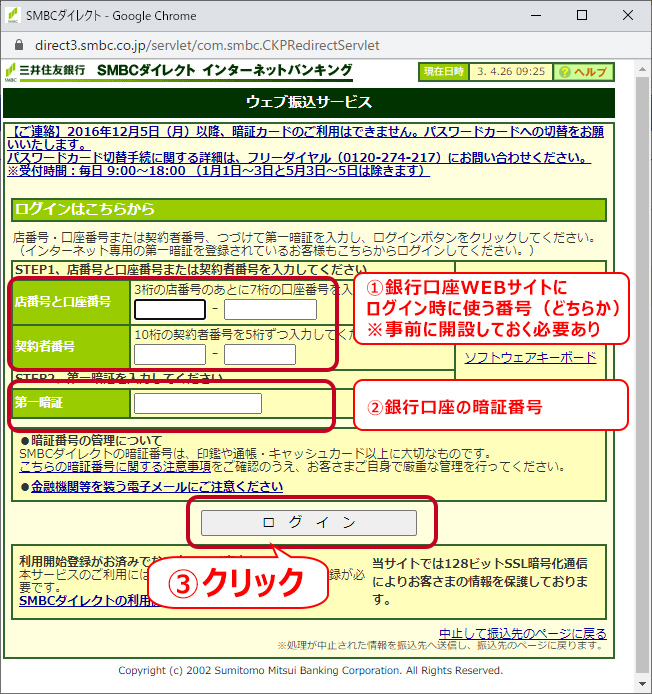Click the ヘルプ help button
Image resolution: width=652 pixels, height=694 pixels.
[583, 72]
